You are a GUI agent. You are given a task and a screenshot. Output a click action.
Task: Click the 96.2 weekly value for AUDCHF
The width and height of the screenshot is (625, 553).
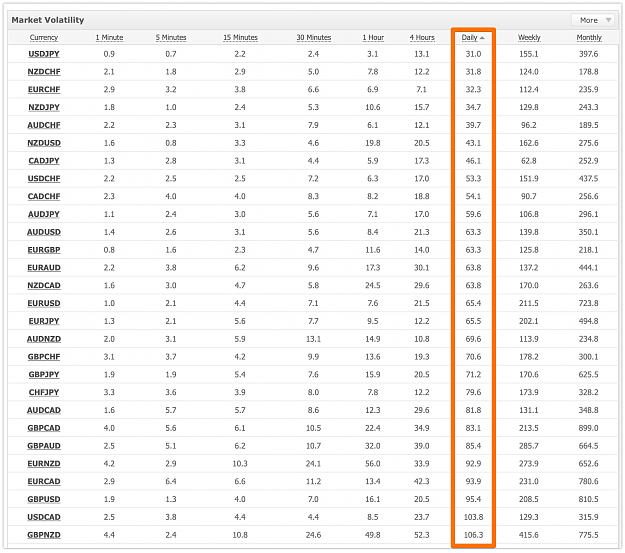click(x=529, y=125)
